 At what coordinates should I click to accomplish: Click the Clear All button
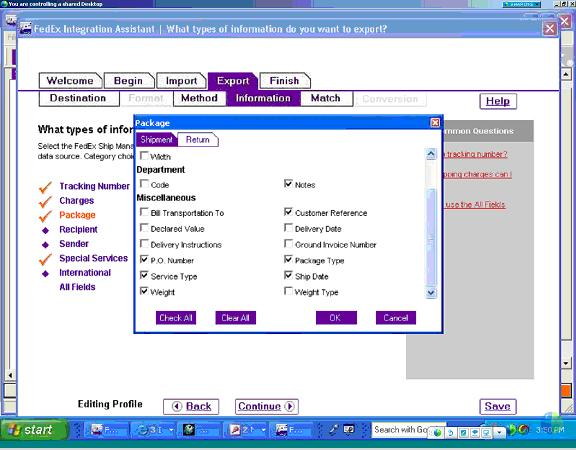pos(235,318)
